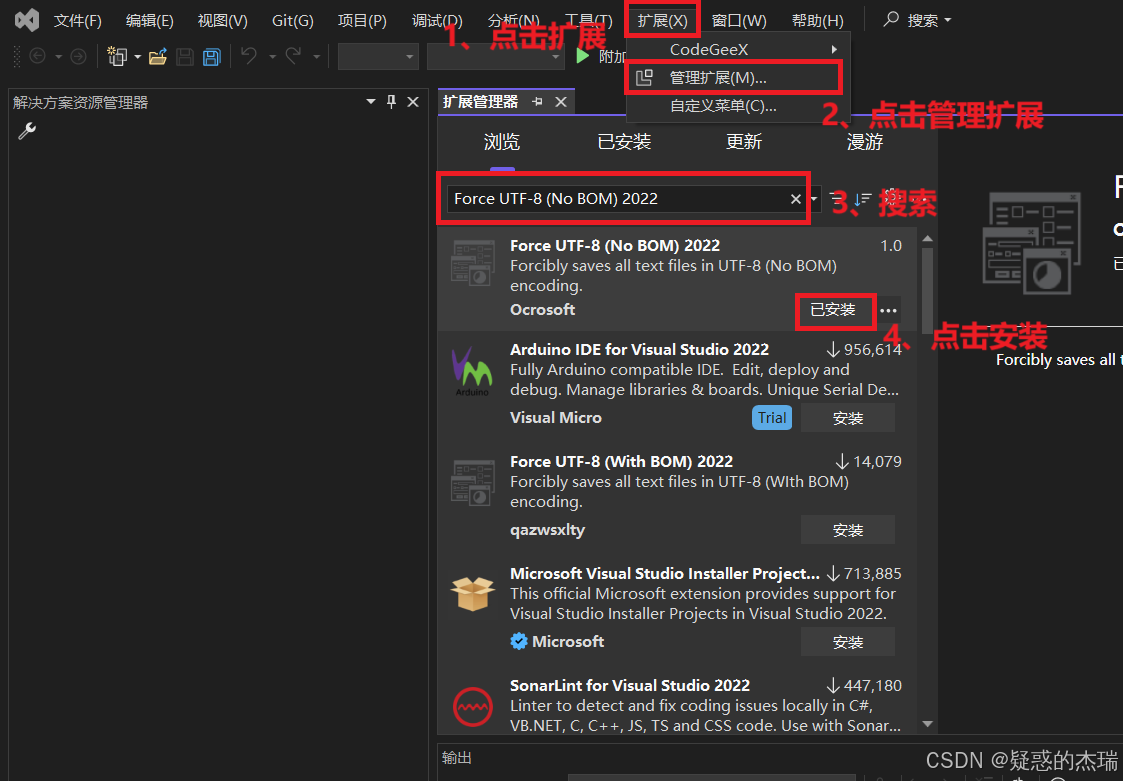This screenshot has width=1123, height=781.
Task: Click the Microsoft verified publisher badge
Action: click(519, 641)
